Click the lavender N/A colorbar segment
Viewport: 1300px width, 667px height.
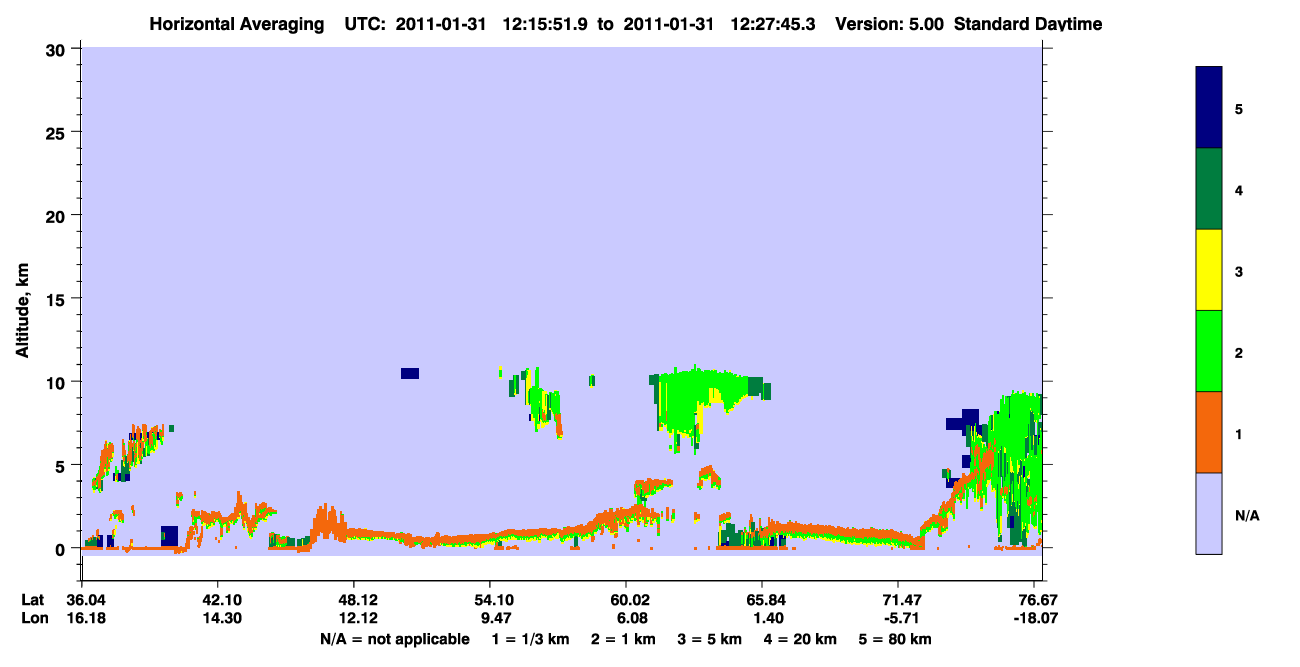[x=1209, y=513]
